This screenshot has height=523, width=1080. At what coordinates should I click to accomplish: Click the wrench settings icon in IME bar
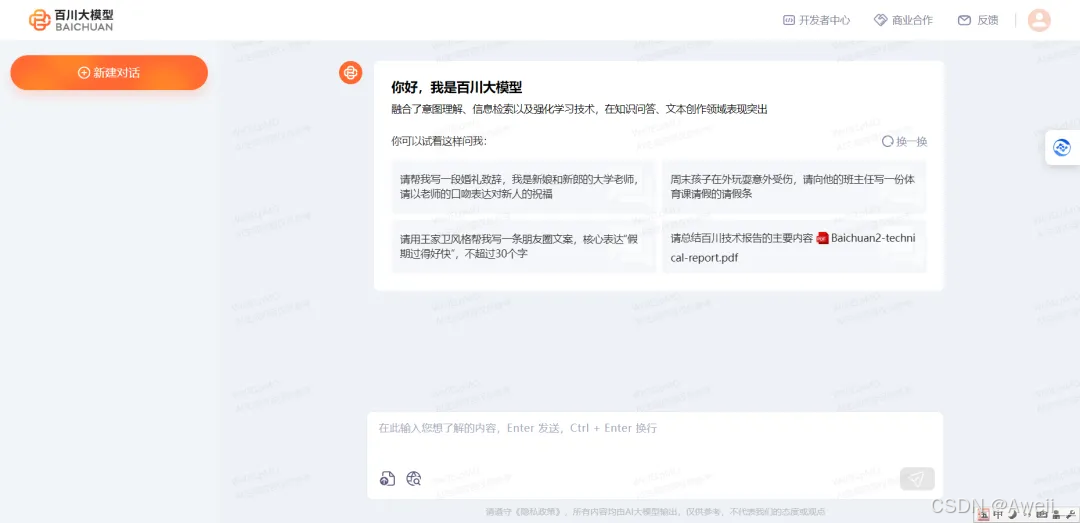coord(1071,514)
